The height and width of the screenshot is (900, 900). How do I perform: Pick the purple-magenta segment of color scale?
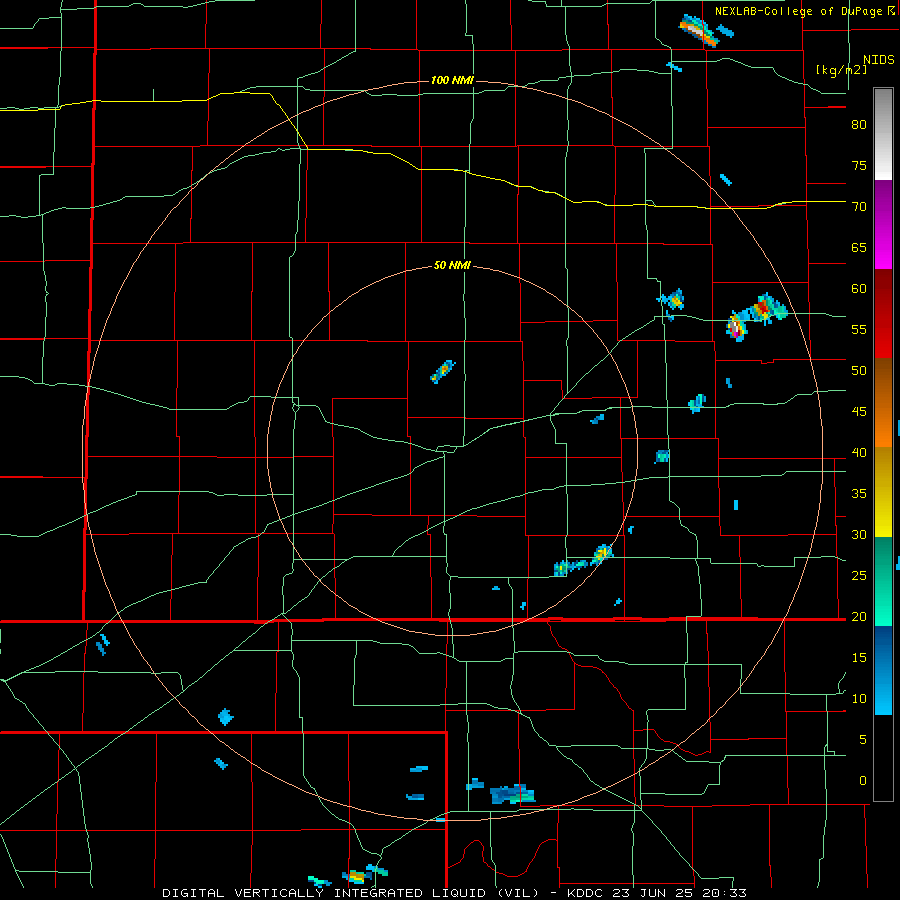click(883, 225)
